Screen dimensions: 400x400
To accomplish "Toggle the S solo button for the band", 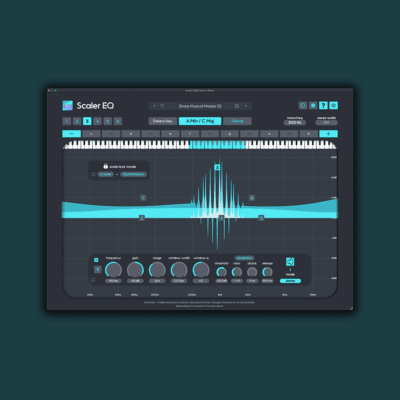I will pos(97,269).
